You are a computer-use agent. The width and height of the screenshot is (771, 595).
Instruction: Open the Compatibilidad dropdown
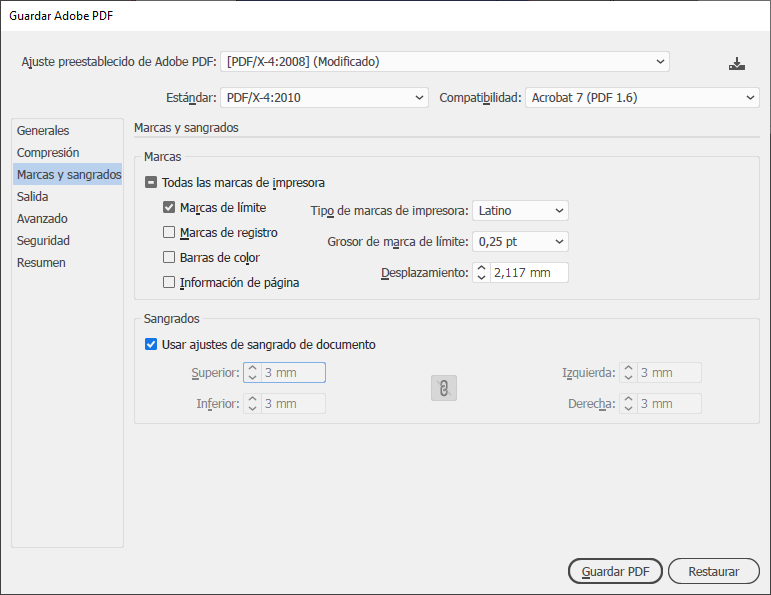click(642, 97)
